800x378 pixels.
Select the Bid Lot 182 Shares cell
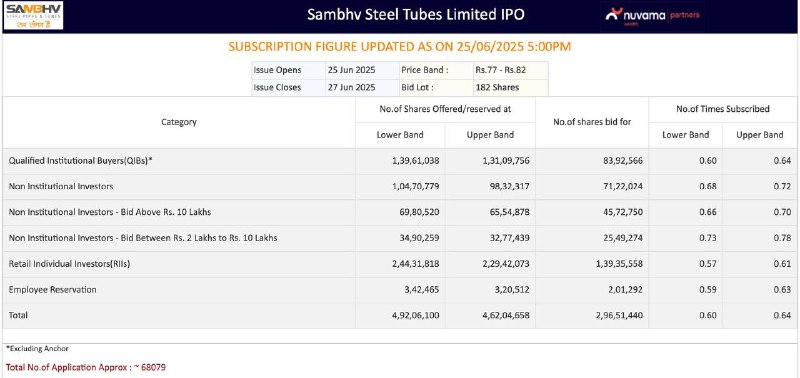click(497, 87)
